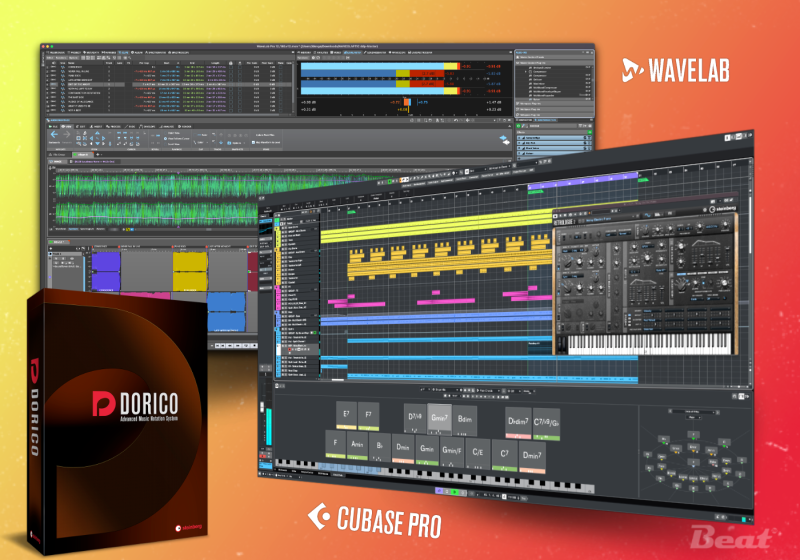Viewport: 800px width, 560px height.
Task: Click the cyan level meter beside the chord pads
Action: tap(269, 426)
